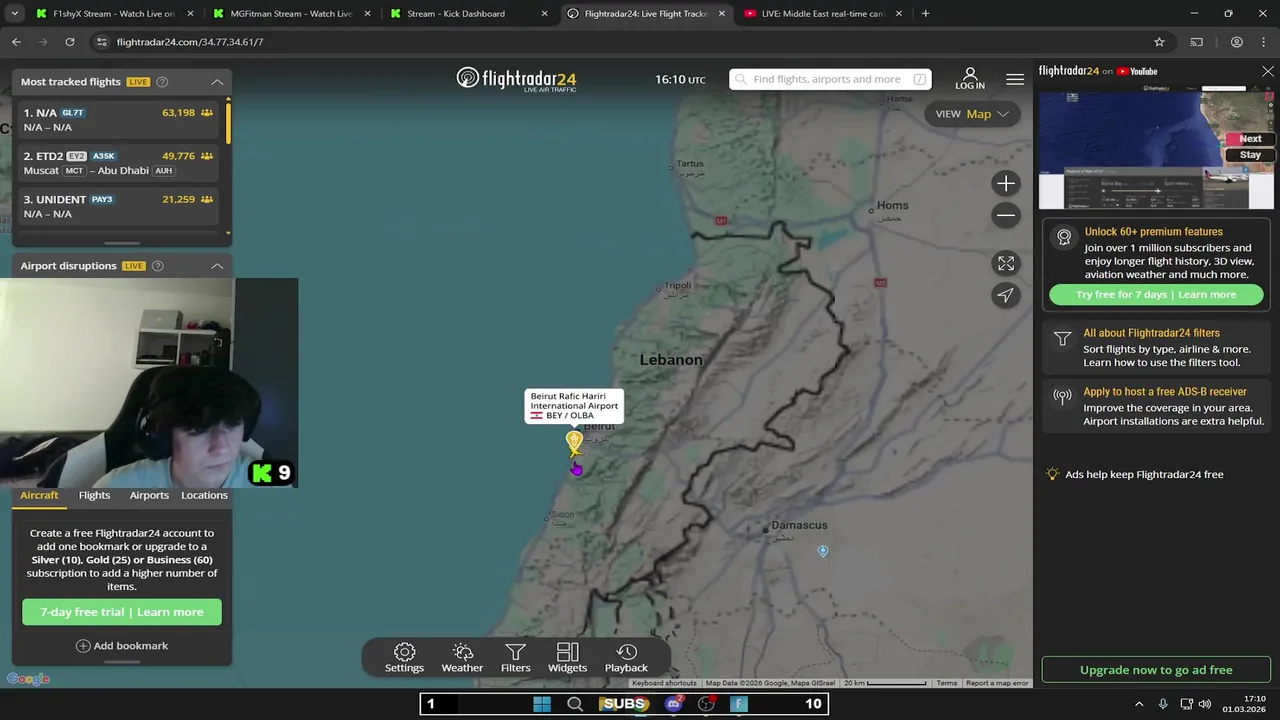Screen dimensions: 1280x720
Task: Open the VIEW Map dropdown
Action: click(x=972, y=114)
